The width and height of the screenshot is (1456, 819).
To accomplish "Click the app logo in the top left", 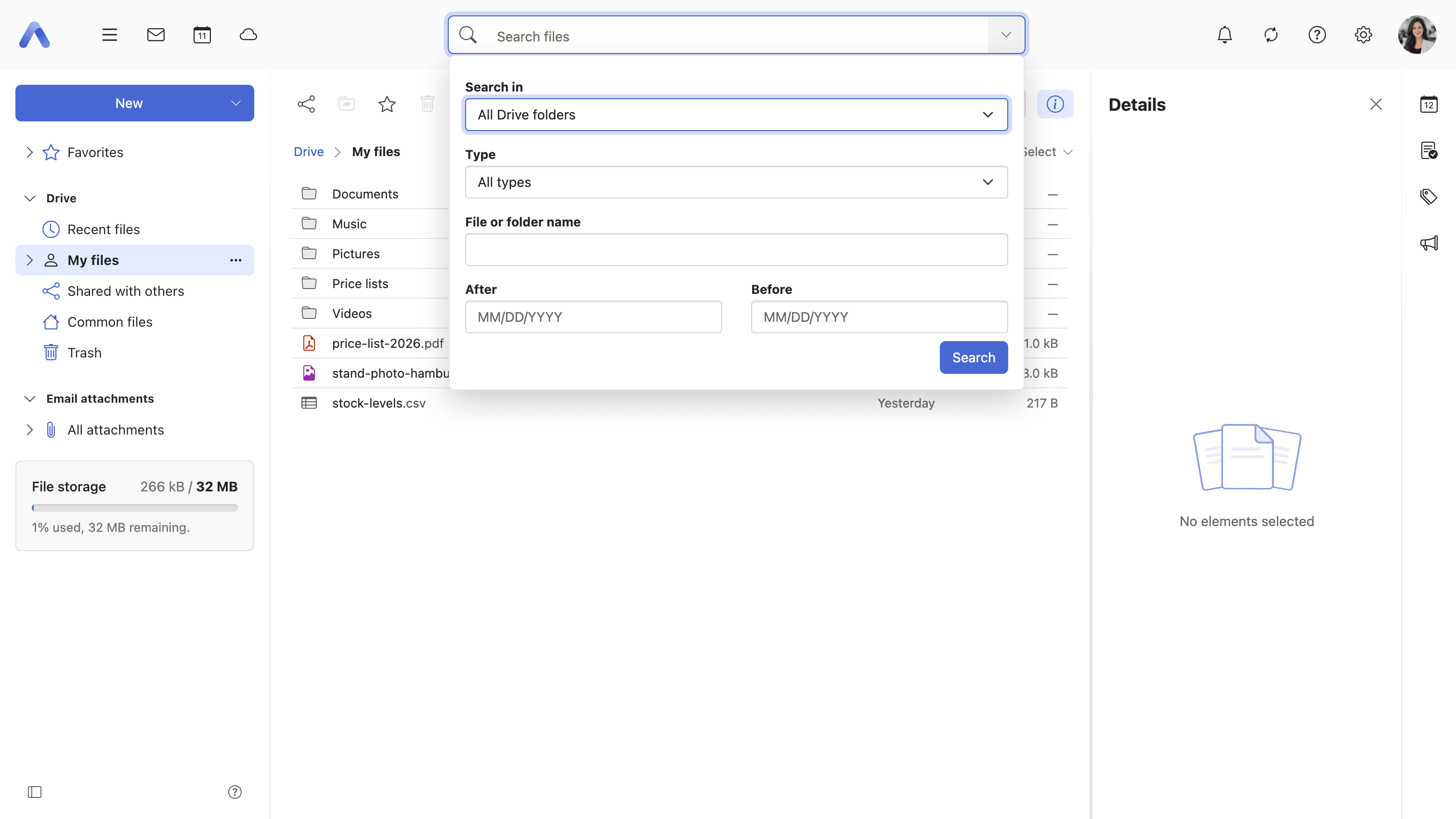I will tap(35, 35).
